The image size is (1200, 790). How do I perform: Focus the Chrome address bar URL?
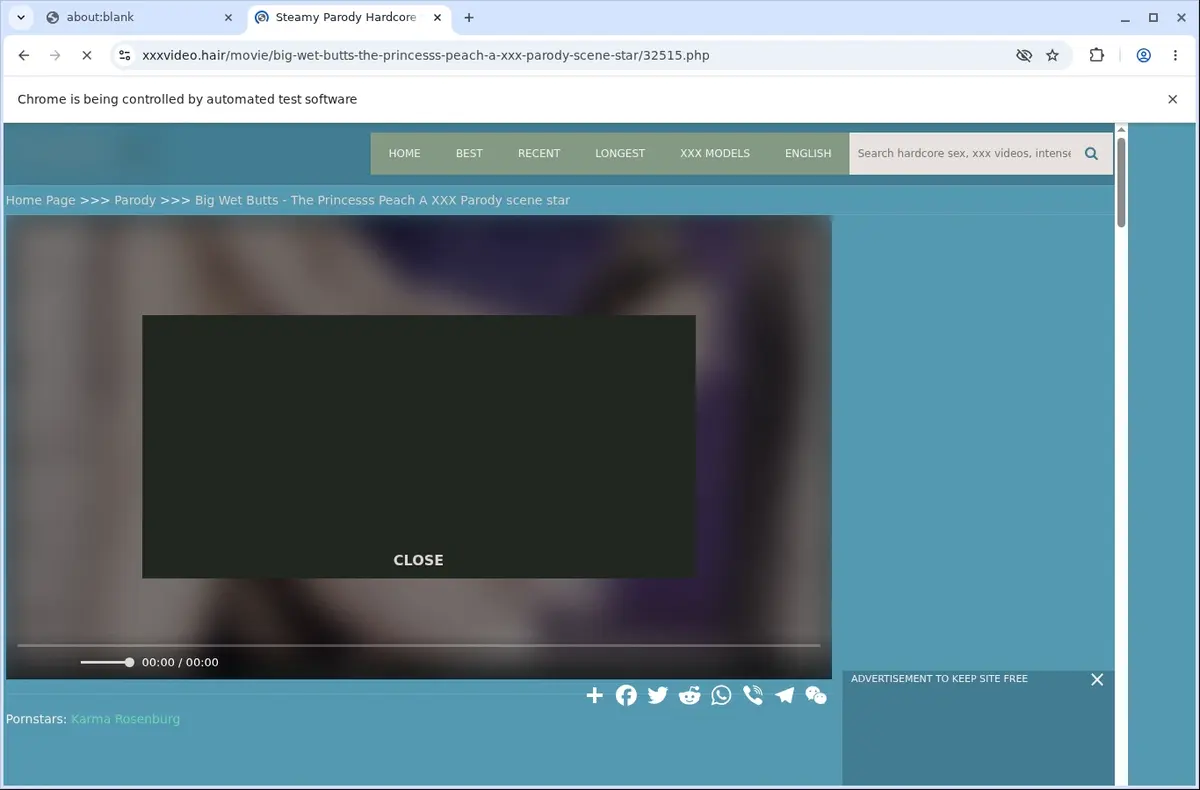tap(426, 55)
